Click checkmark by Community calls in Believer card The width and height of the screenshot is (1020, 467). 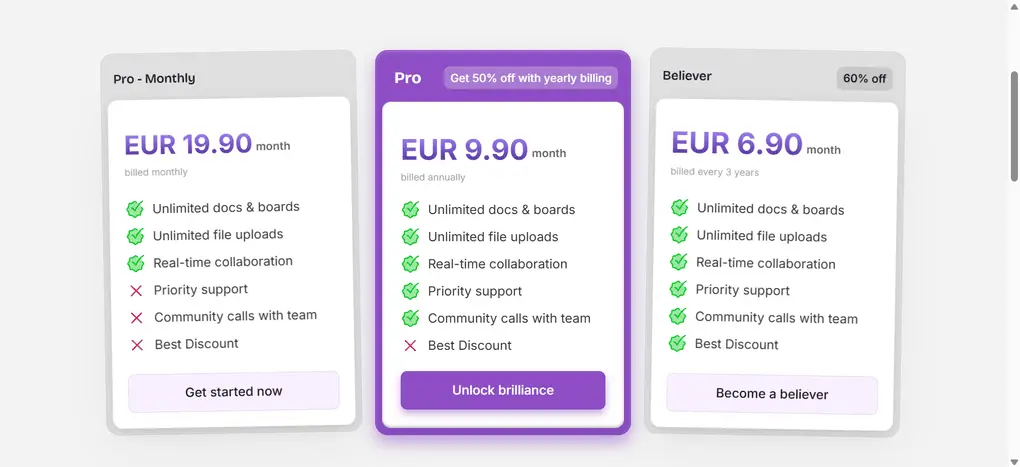[x=677, y=316]
